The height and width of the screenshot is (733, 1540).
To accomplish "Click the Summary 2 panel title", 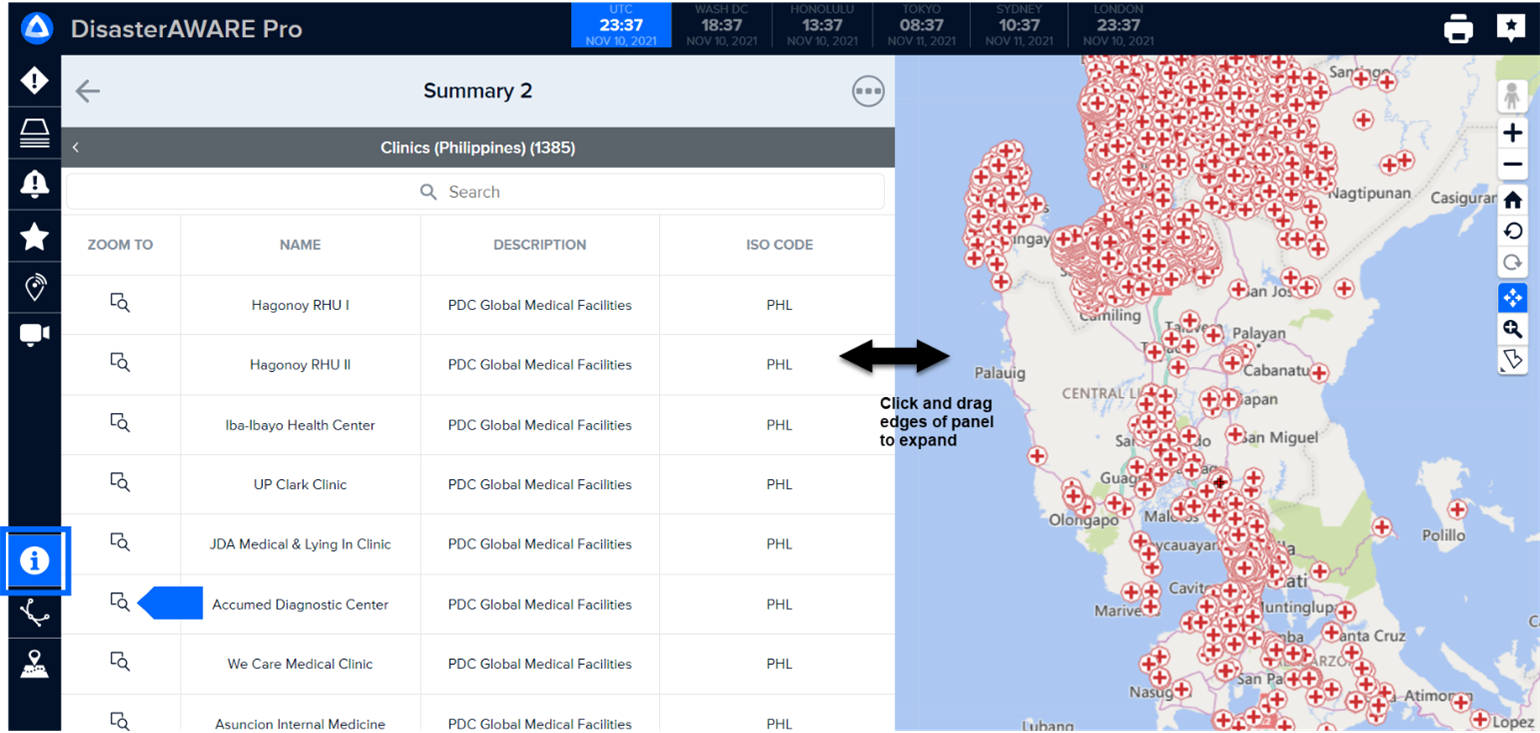I will click(478, 91).
